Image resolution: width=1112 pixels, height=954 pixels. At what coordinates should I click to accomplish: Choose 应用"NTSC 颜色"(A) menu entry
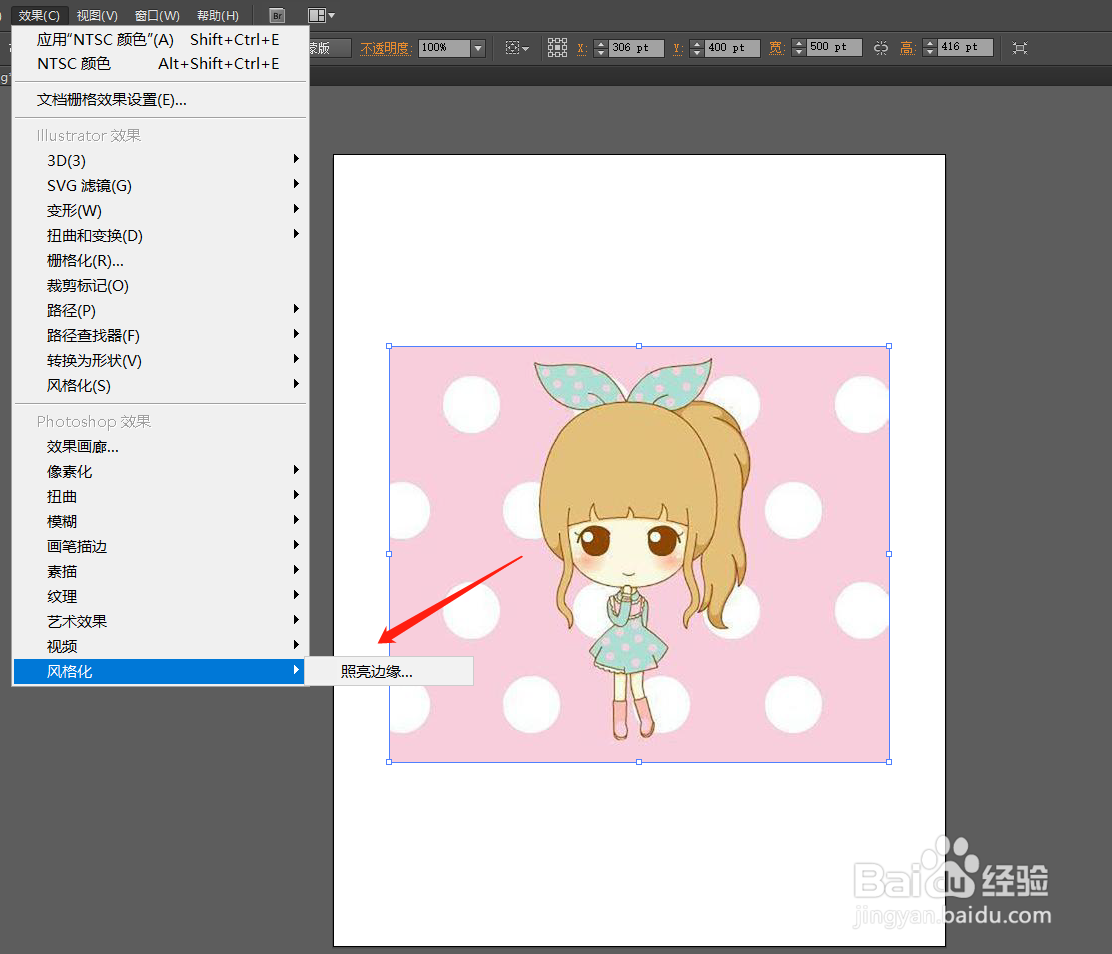tap(160, 40)
